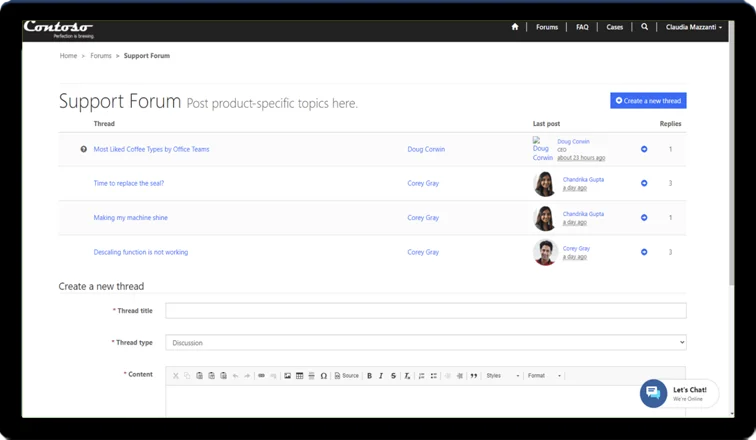Expand the Format dropdown in editor
The width and height of the screenshot is (756, 440).
[544, 376]
